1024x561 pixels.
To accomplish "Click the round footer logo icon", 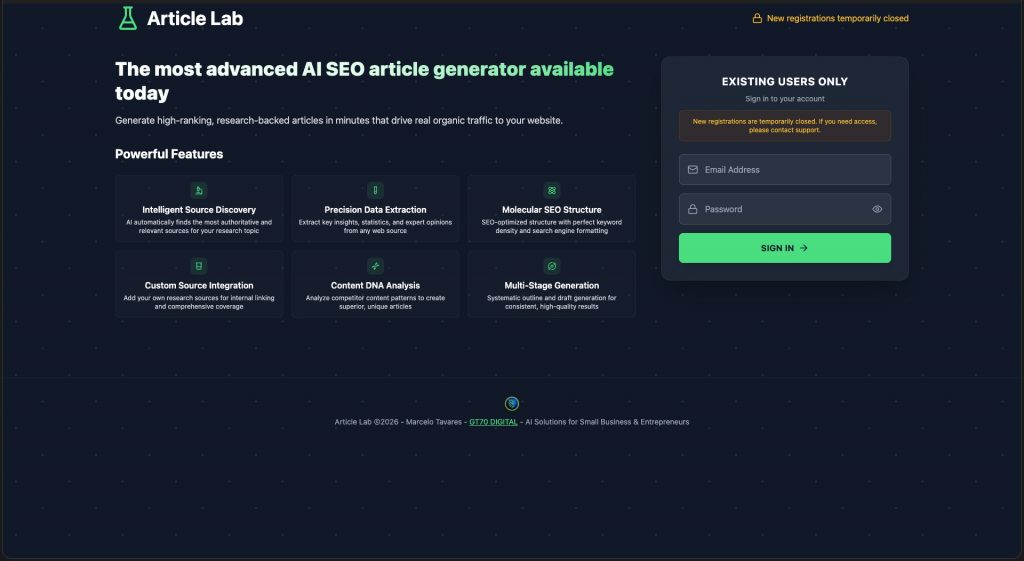I will (512, 403).
